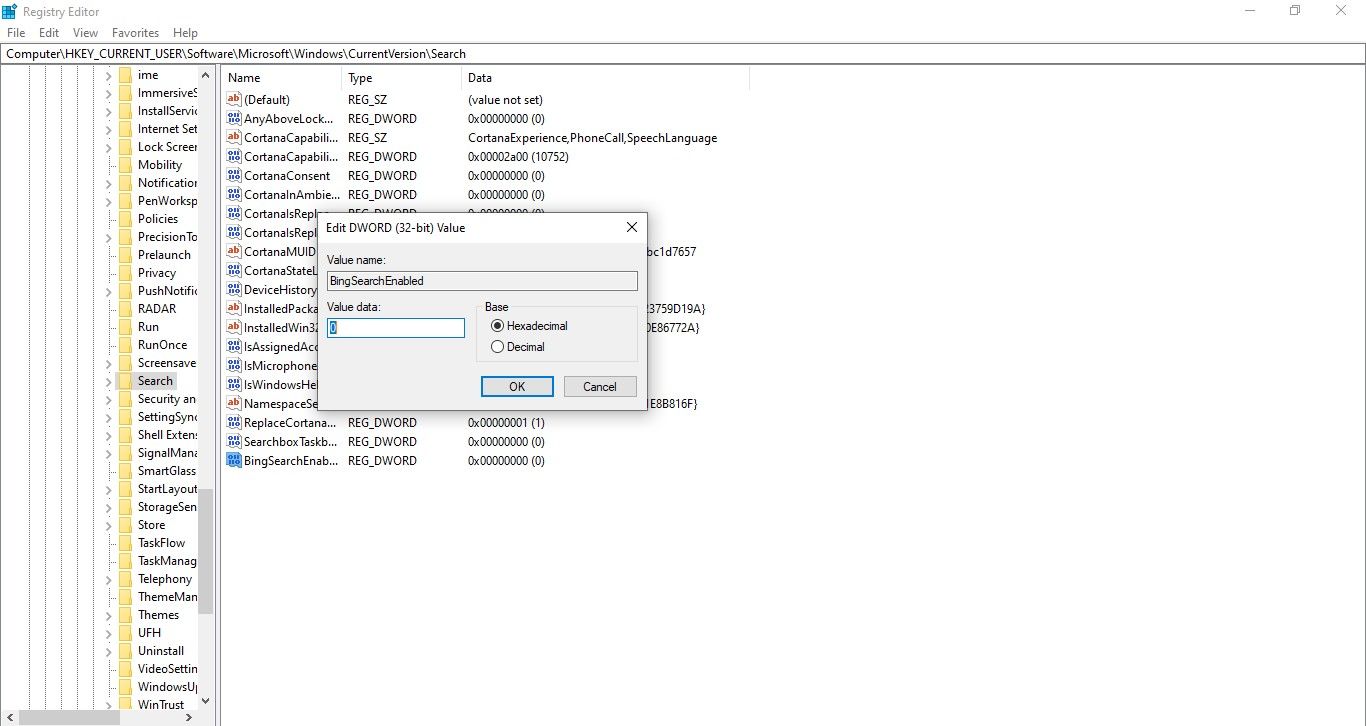1366x726 pixels.
Task: Expand the Telephony key
Action: click(x=108, y=579)
